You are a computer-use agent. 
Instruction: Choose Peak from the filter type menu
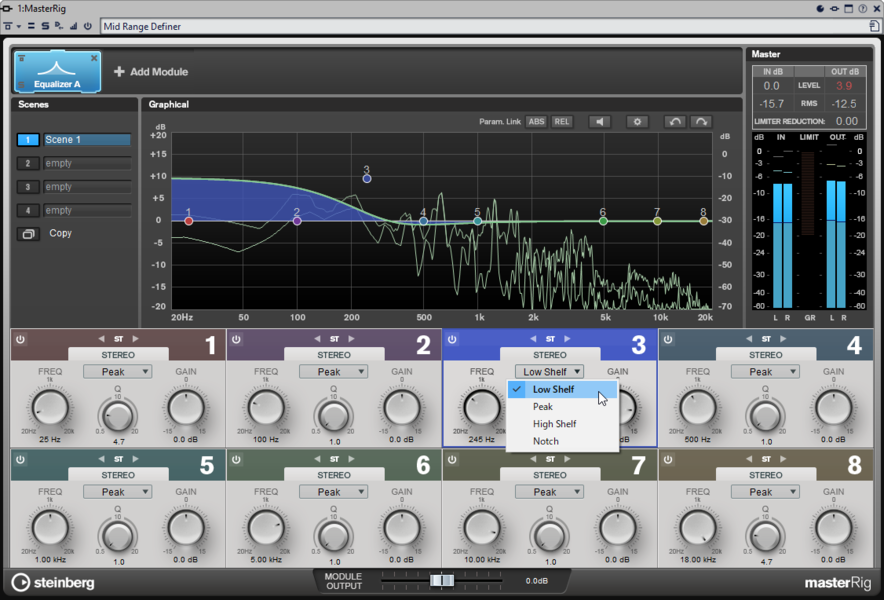click(562, 407)
